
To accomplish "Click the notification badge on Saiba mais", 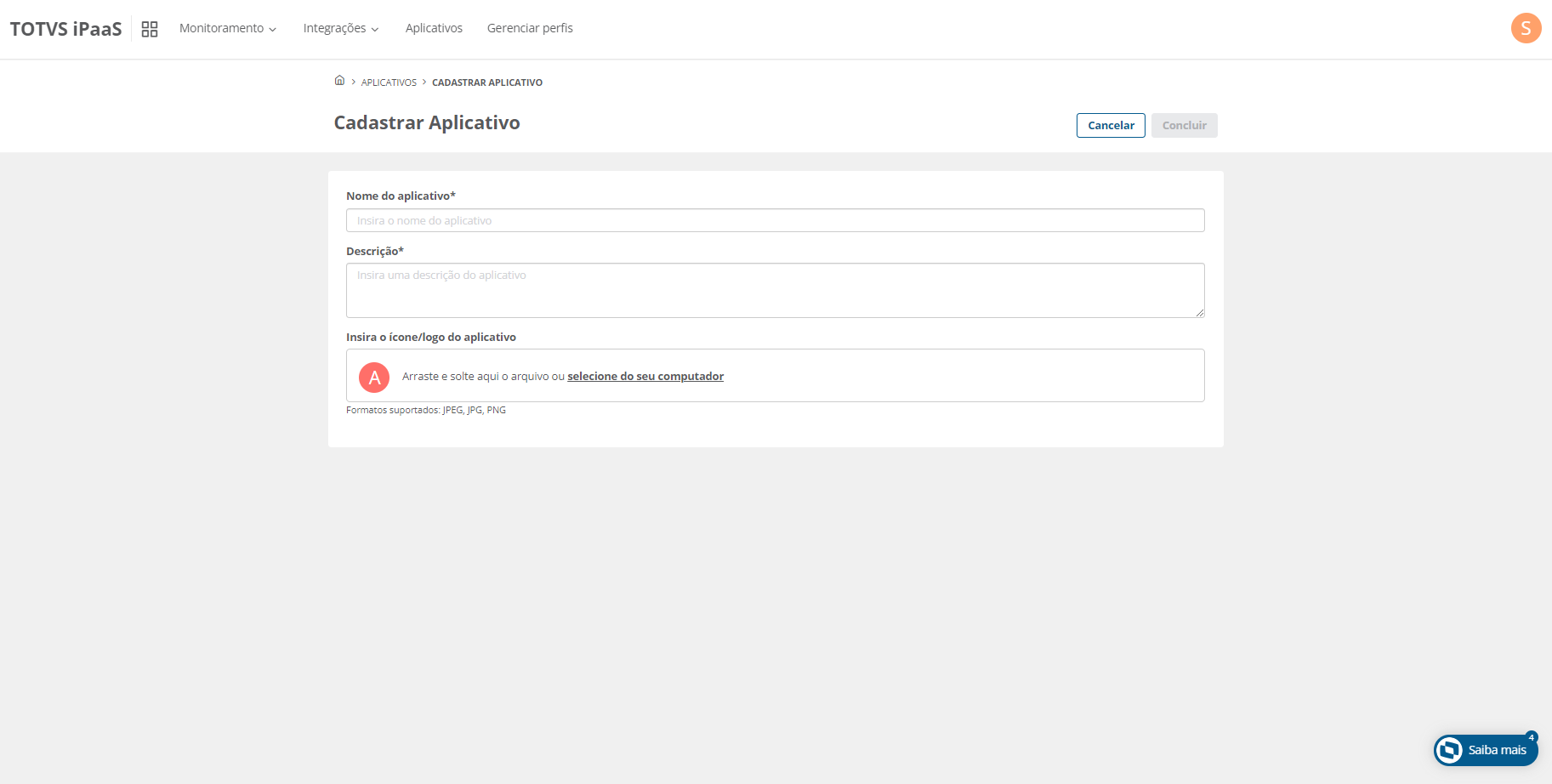I will pyautogui.click(x=1531, y=737).
